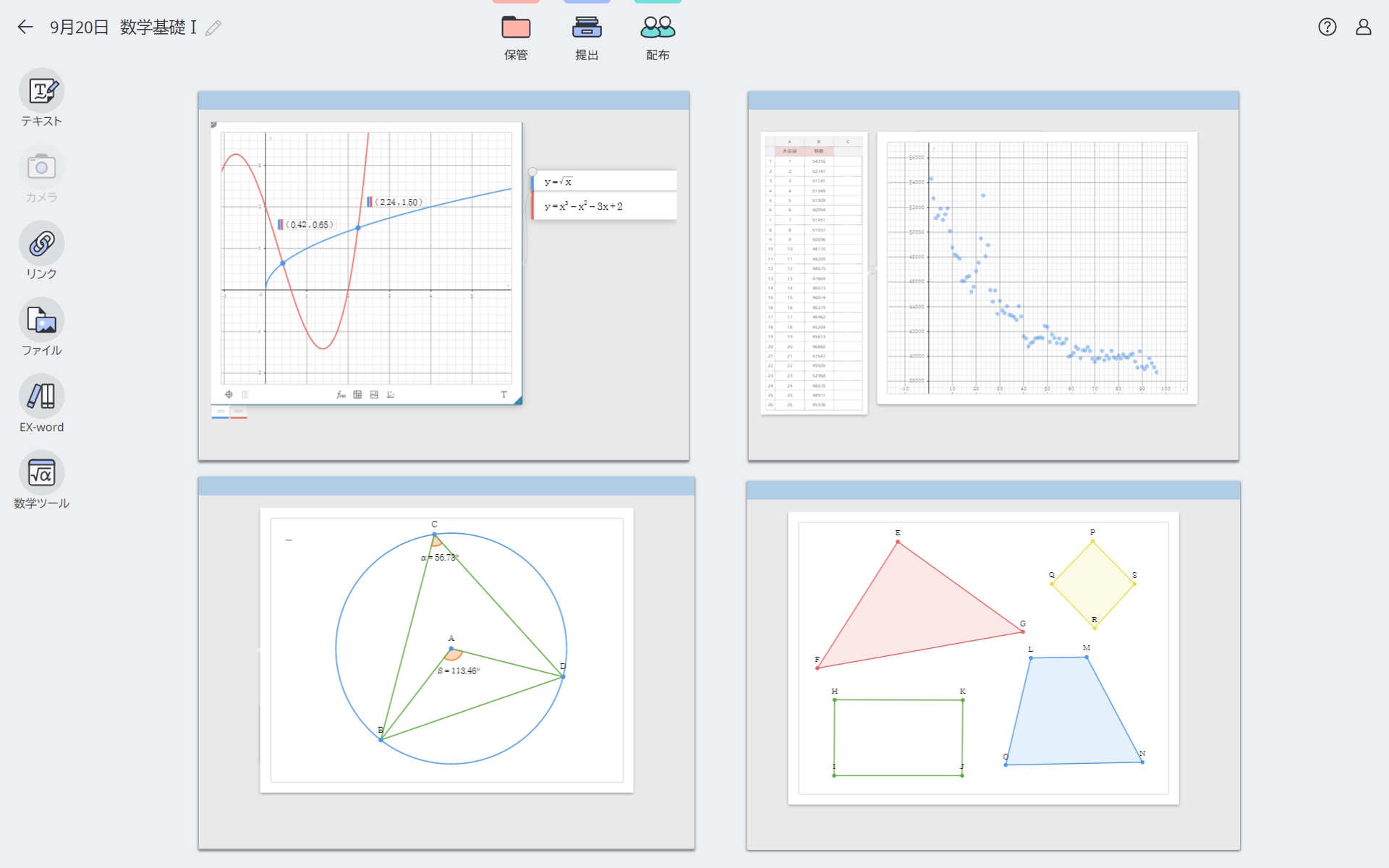Open the 保管 (Save) folder tab
1389x868 pixels.
coord(516,29)
